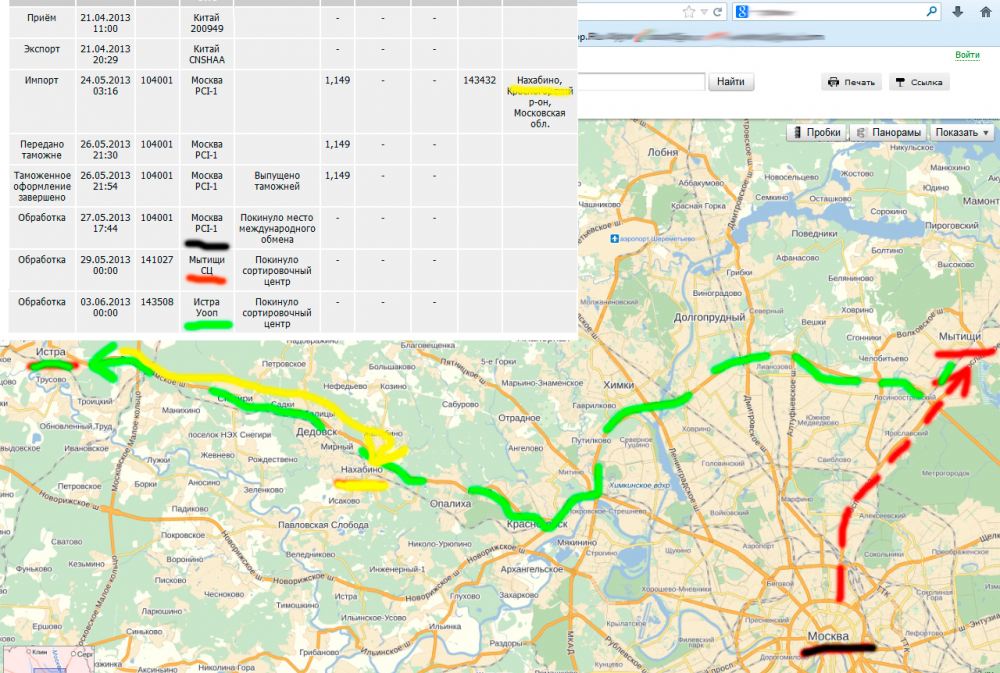This screenshot has height=673, width=1000.
Task: Toggle the Панорамы panoramas layer
Action: coord(889,132)
